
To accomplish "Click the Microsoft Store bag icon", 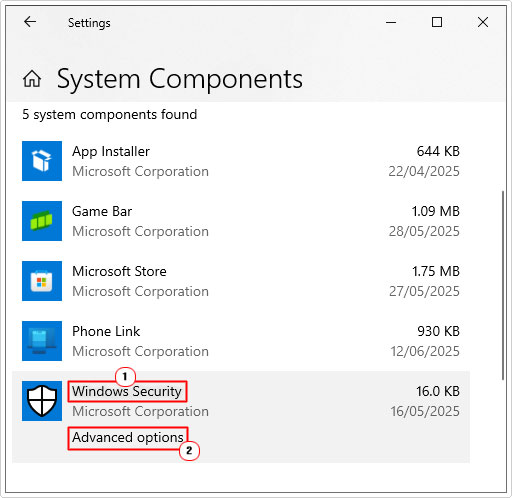I will (x=42, y=281).
